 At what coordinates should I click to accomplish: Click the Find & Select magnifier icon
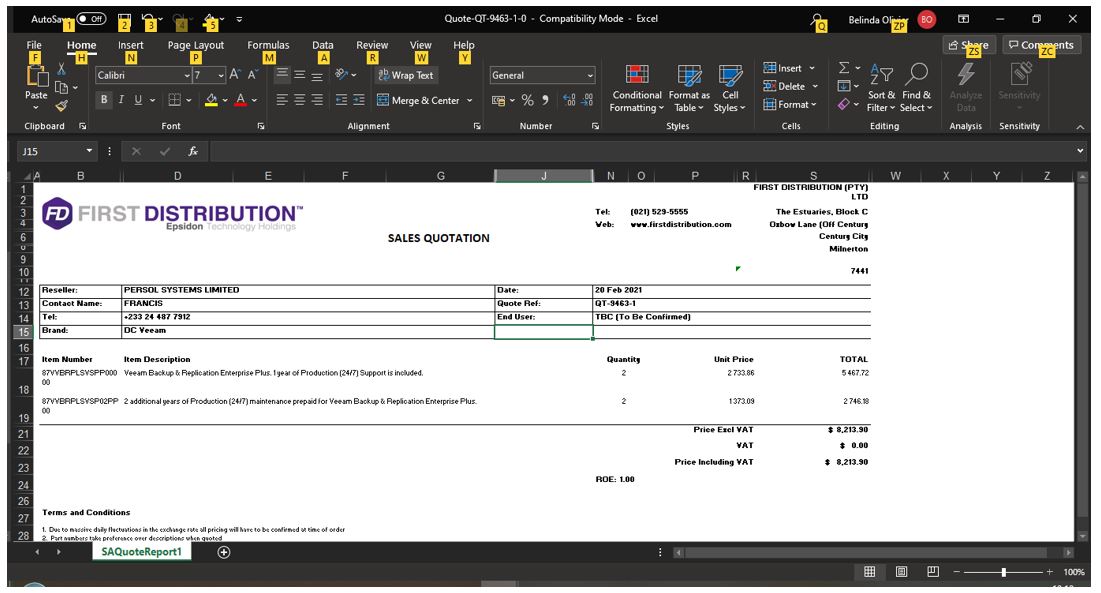916,73
